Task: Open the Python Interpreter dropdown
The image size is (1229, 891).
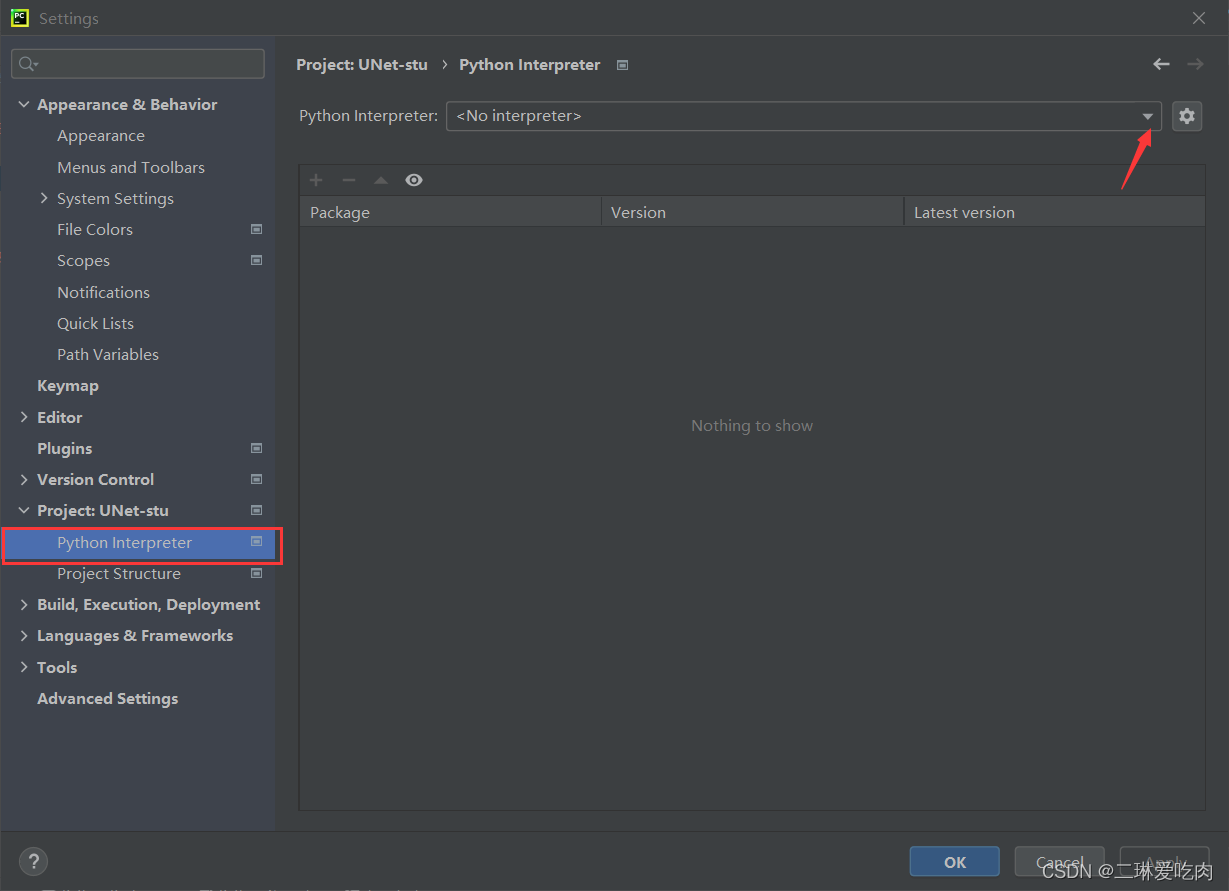Action: tap(1147, 116)
